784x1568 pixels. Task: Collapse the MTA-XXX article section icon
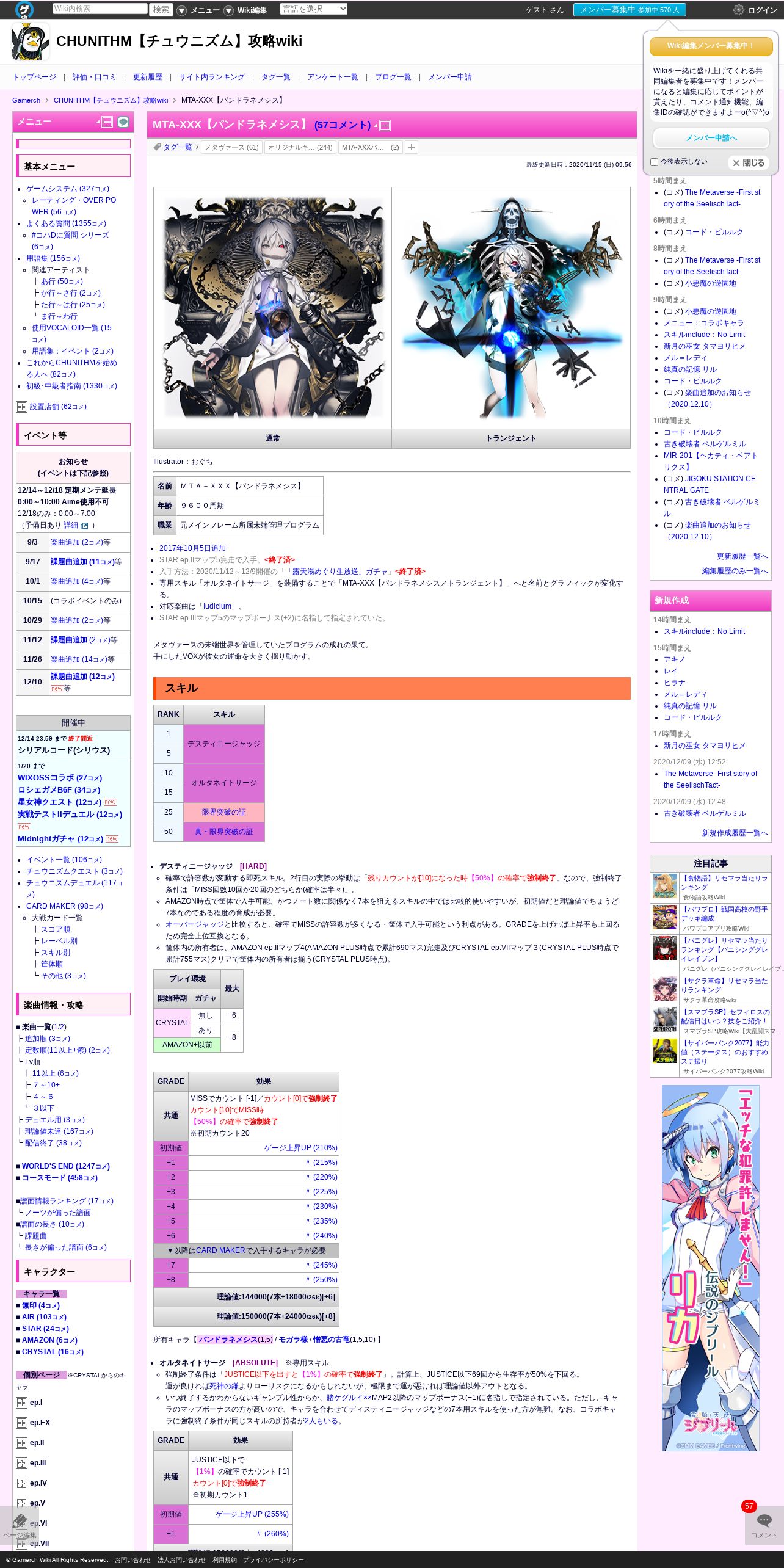click(x=385, y=126)
